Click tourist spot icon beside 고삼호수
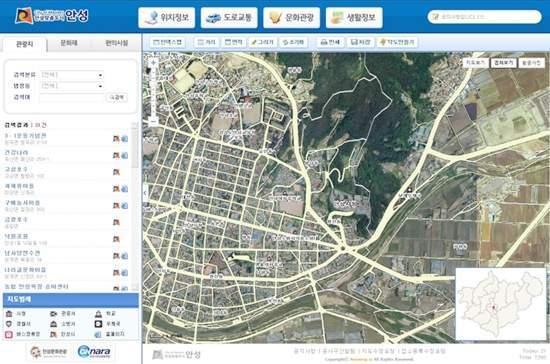Viewport: 550px width, 364px height. (116, 172)
